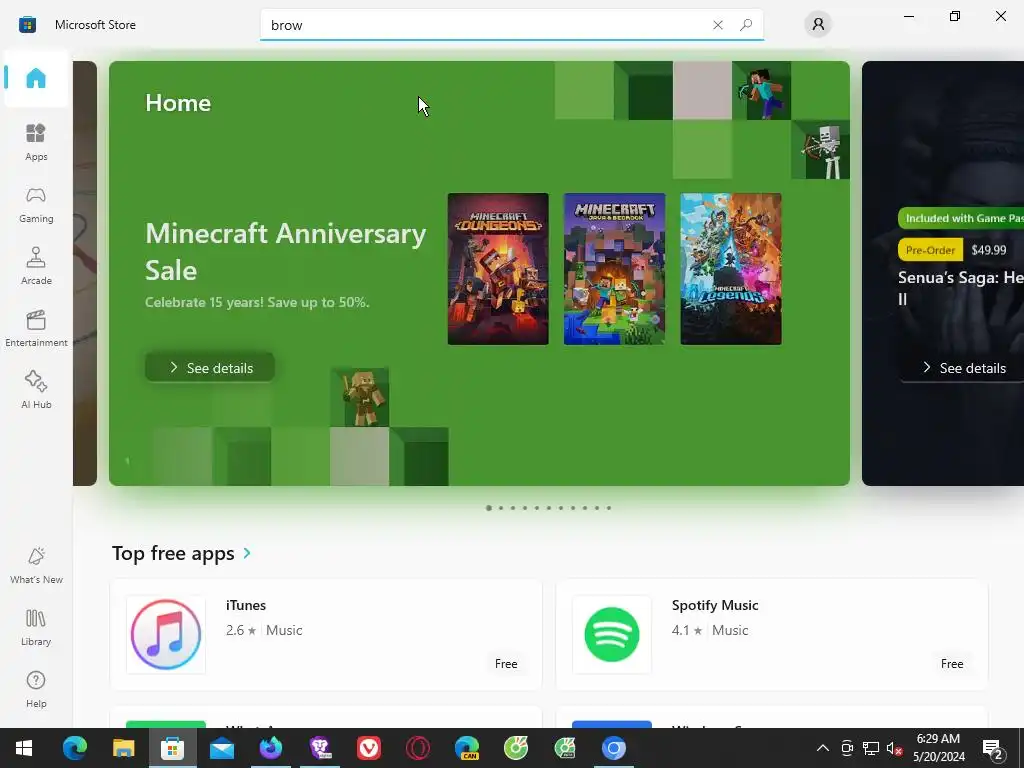
Task: Click 'Celebrate 15 years! Save up to 50%.' text
Action: point(257,302)
